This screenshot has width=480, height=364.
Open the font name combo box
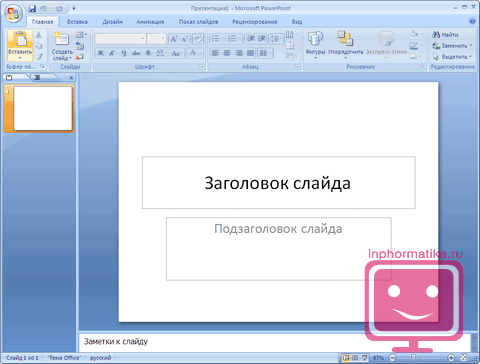click(x=120, y=39)
